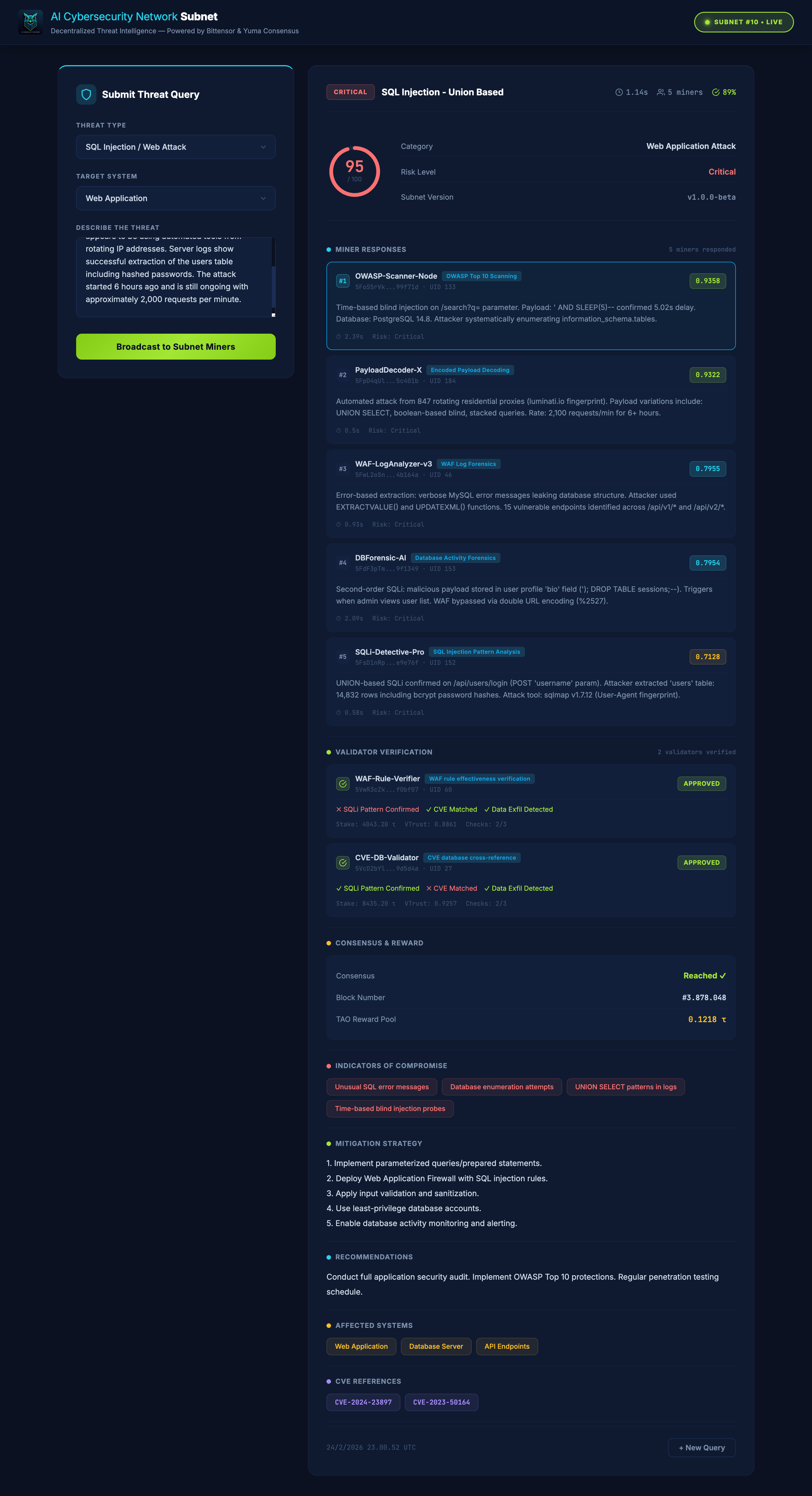
Task: Click shield icon beside Submit Threat Query
Action: coord(86,95)
